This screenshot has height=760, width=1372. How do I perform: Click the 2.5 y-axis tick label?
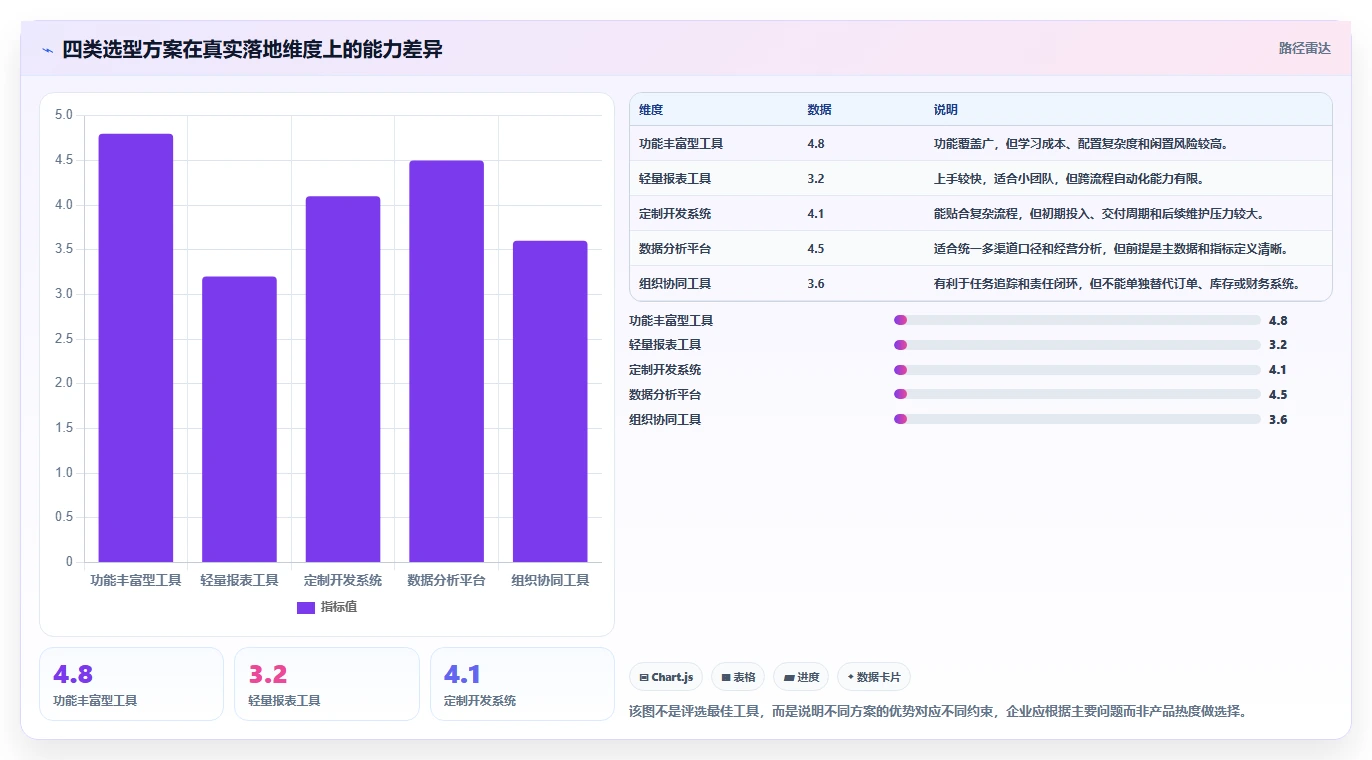(x=64, y=339)
